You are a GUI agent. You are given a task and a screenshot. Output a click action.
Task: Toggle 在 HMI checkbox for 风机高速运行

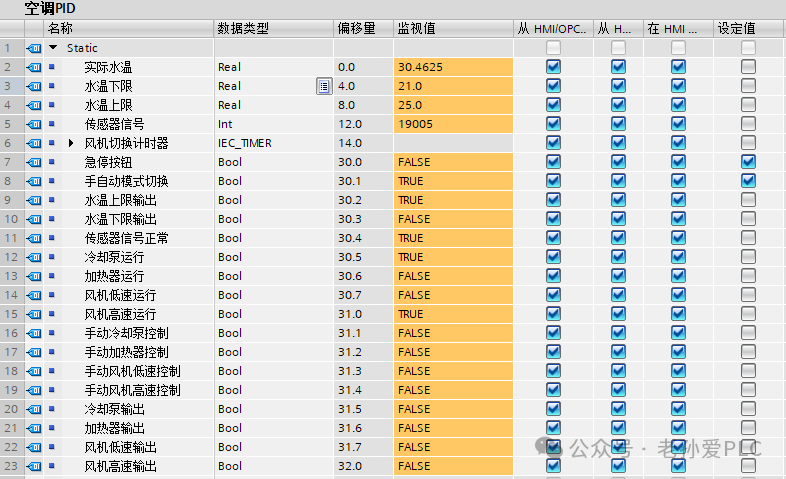click(x=678, y=314)
